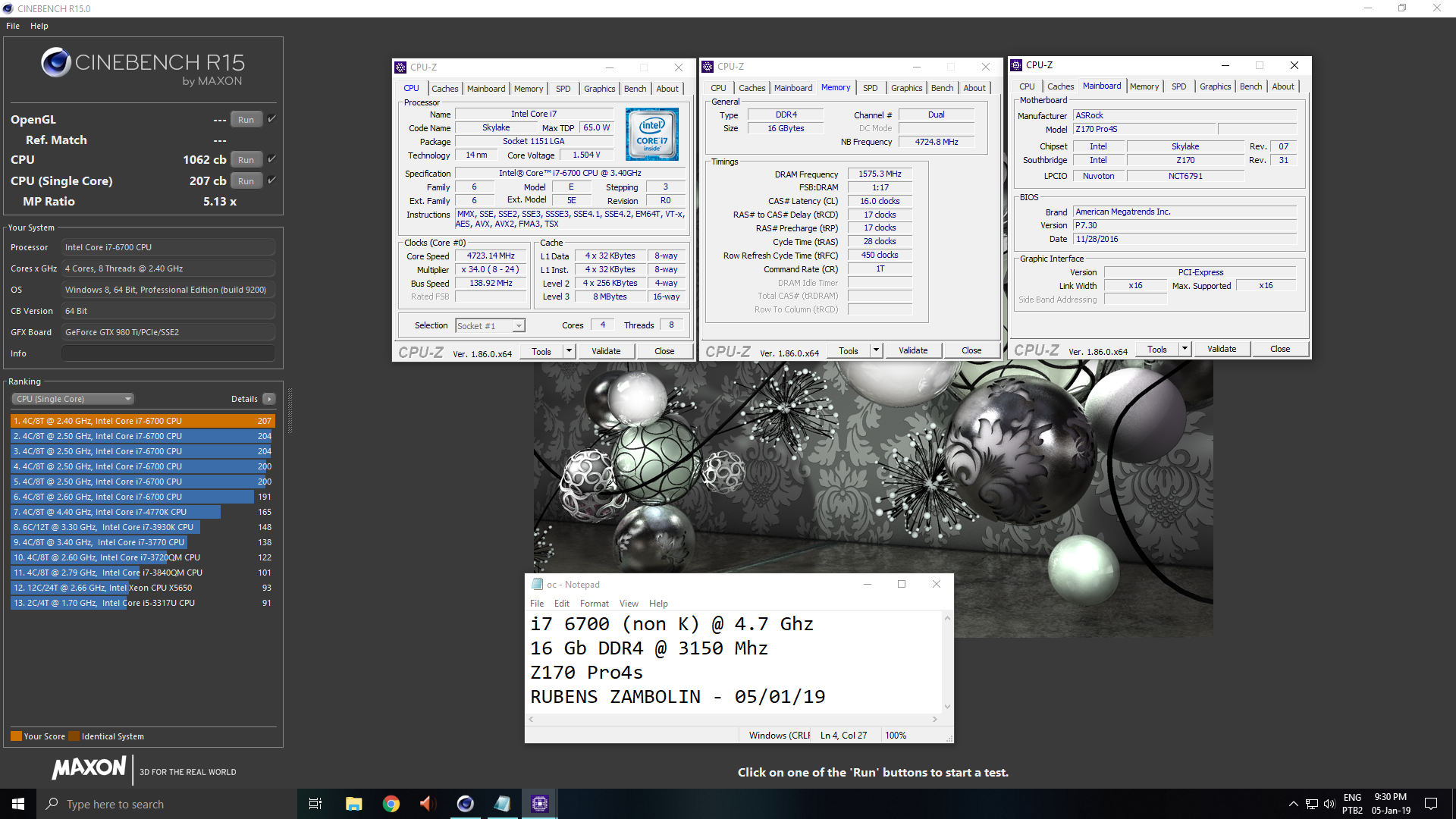
Task: Select SPD tab in Memory CPU-Z window
Action: [871, 88]
